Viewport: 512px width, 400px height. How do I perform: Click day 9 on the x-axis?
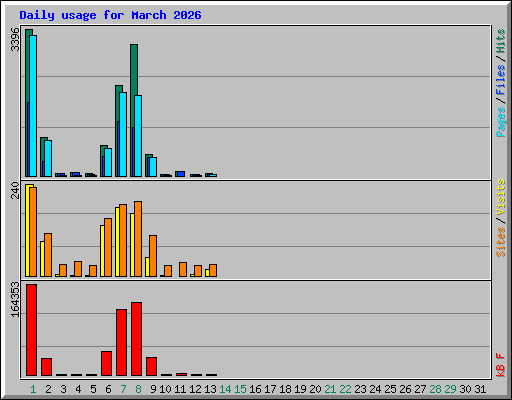click(x=153, y=389)
